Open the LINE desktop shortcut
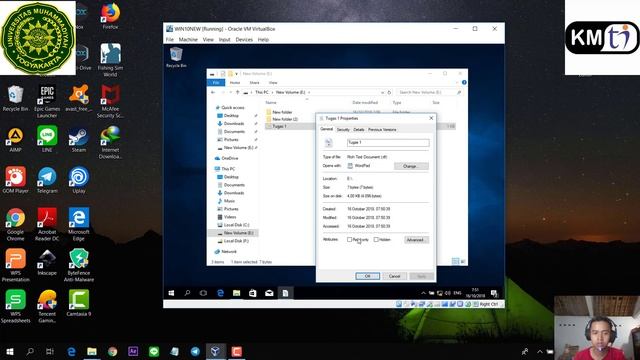This screenshot has height=360, width=640. tap(47, 139)
